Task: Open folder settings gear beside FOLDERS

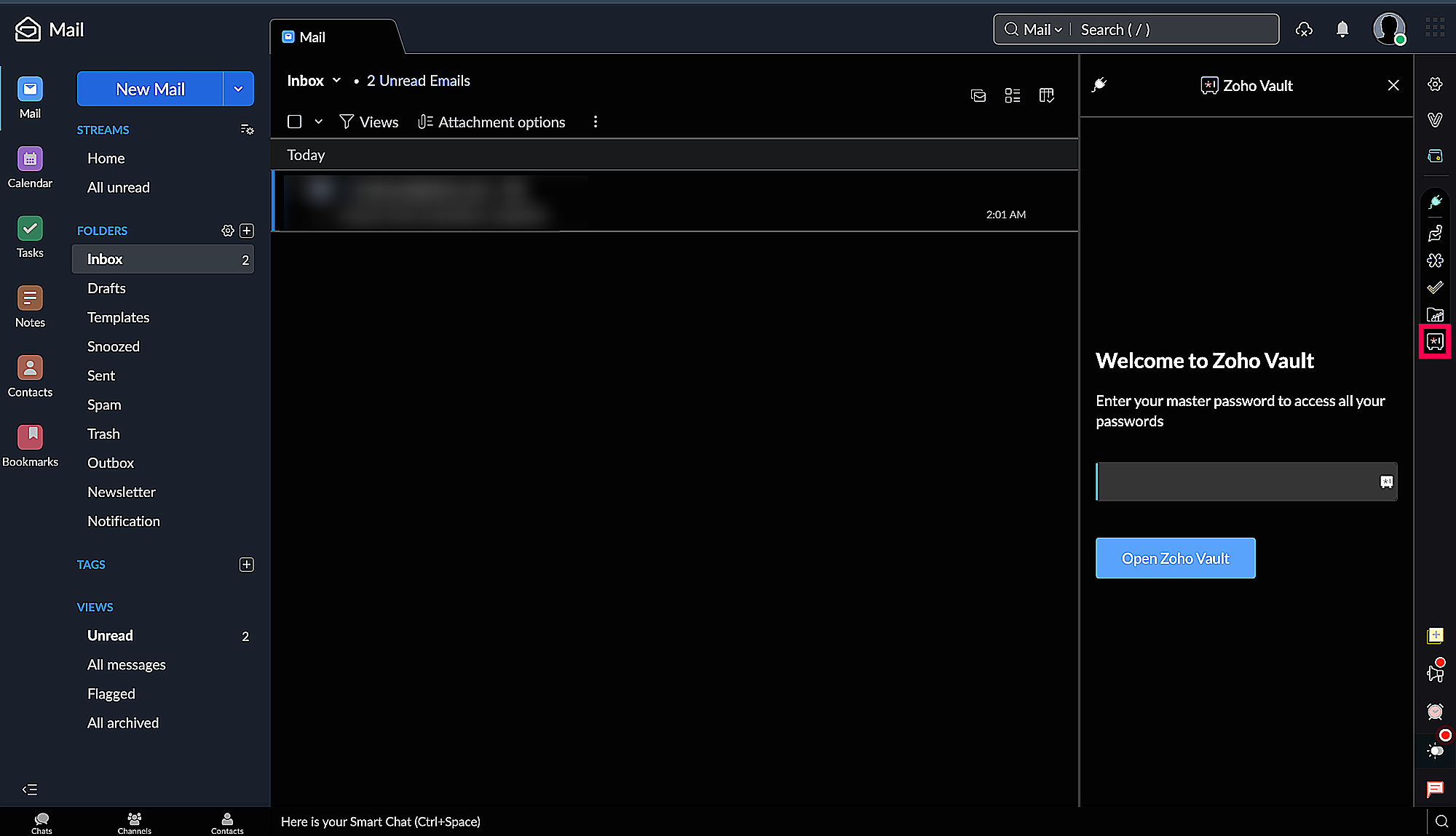Action: click(x=228, y=231)
